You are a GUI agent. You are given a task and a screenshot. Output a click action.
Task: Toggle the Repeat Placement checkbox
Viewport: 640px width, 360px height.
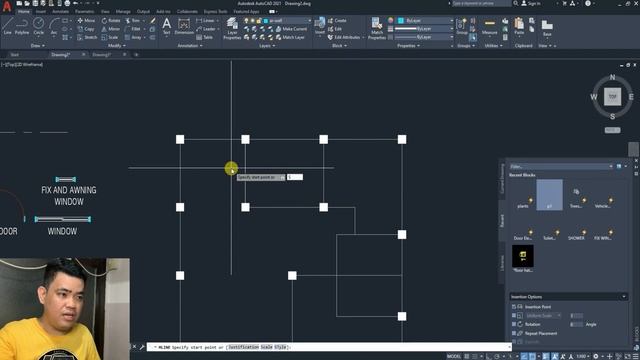click(x=514, y=333)
